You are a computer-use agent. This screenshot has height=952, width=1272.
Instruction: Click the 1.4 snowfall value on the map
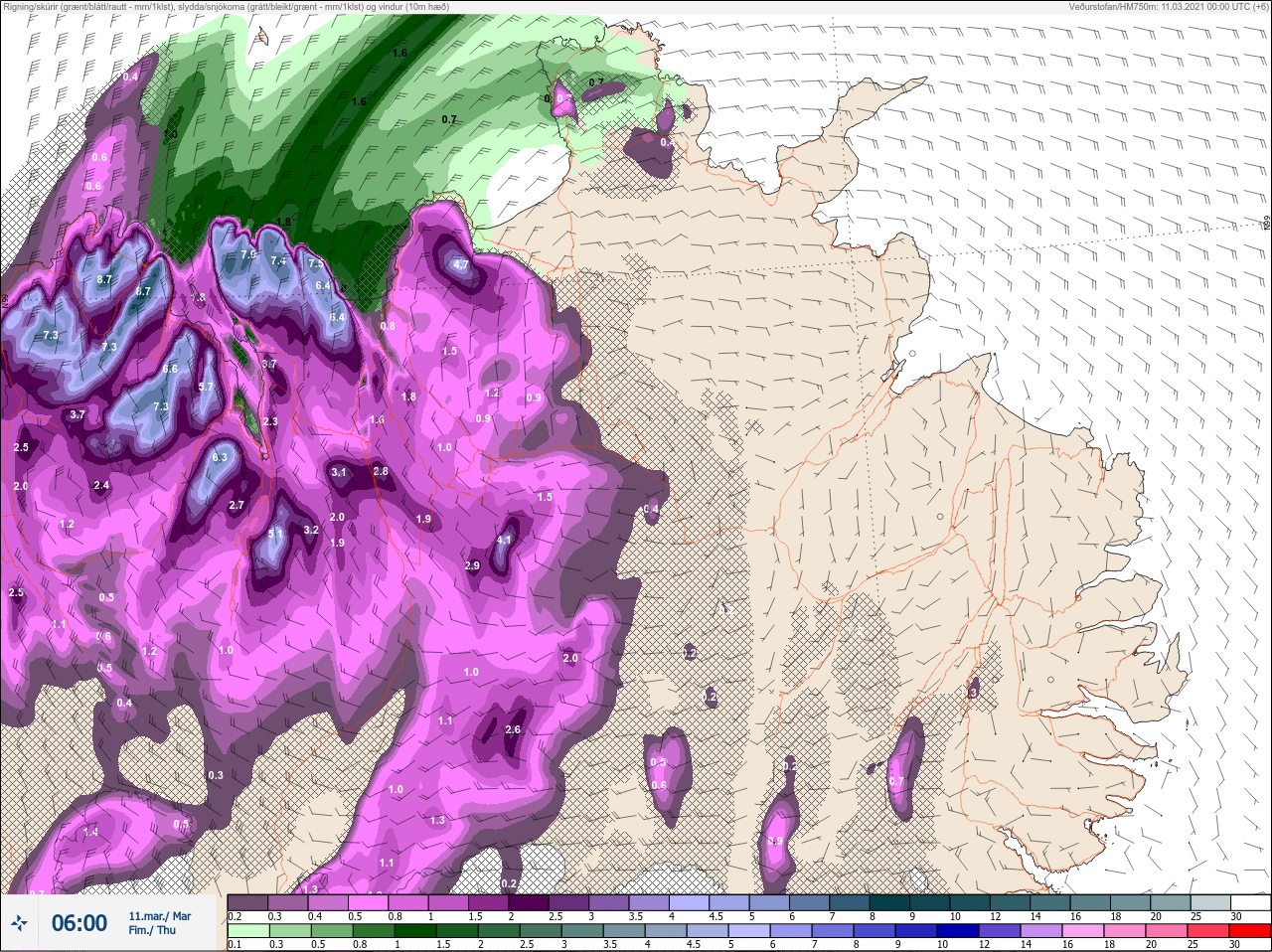(91, 832)
